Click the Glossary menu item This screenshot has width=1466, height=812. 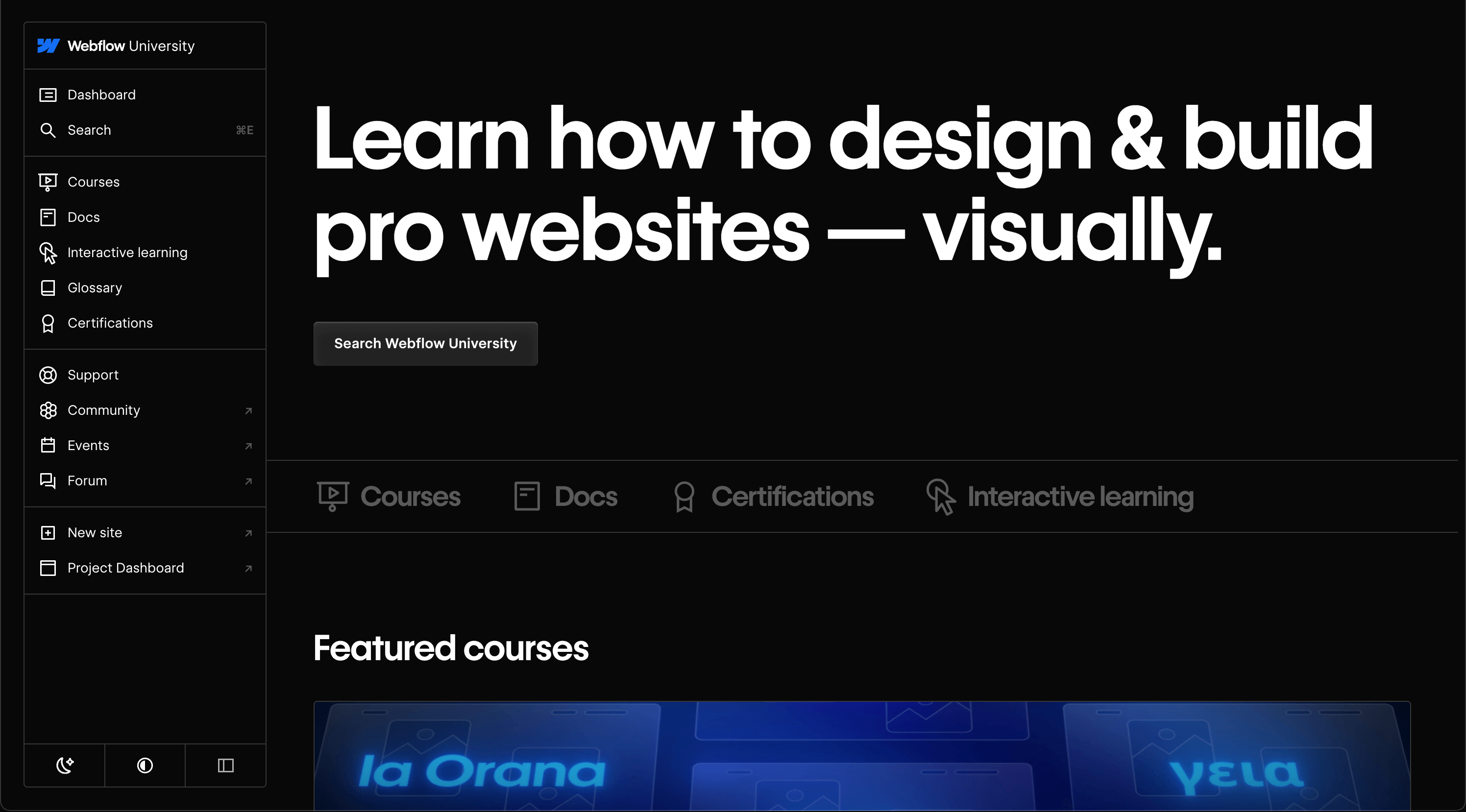click(94, 287)
